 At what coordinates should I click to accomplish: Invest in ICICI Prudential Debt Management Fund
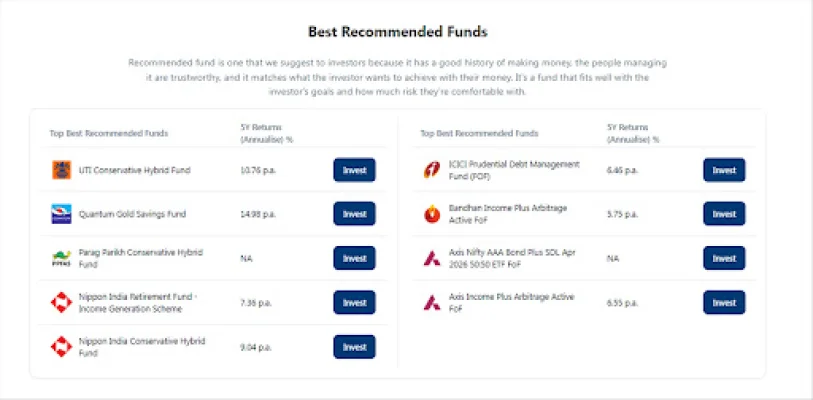point(724,170)
